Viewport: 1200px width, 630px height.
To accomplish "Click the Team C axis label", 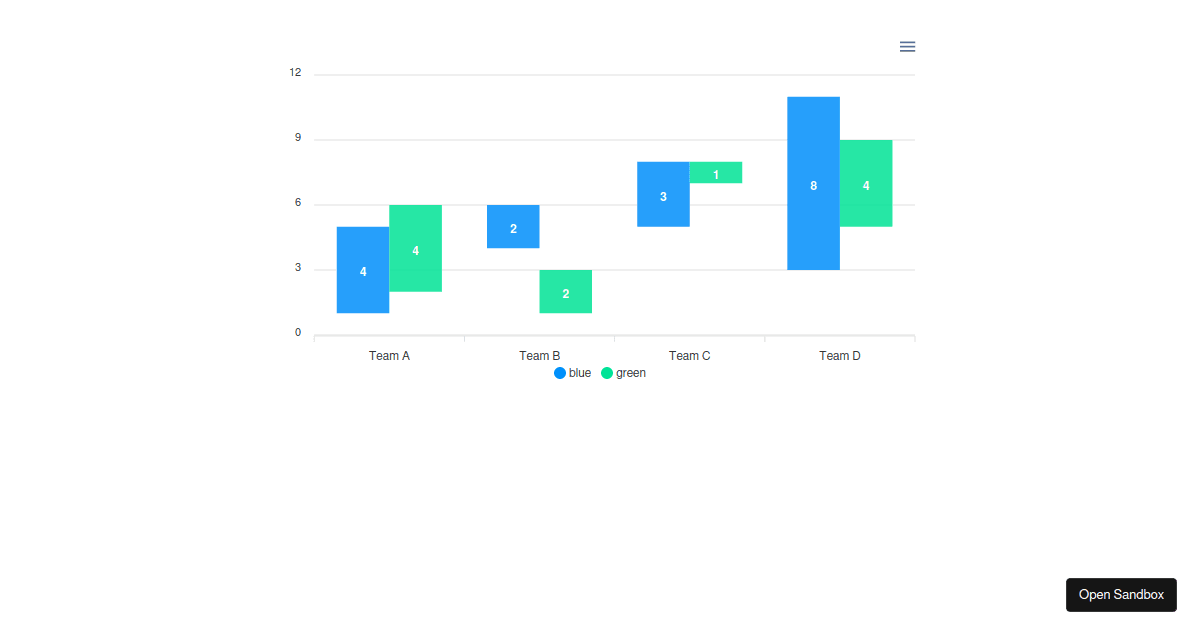I will 689,356.
